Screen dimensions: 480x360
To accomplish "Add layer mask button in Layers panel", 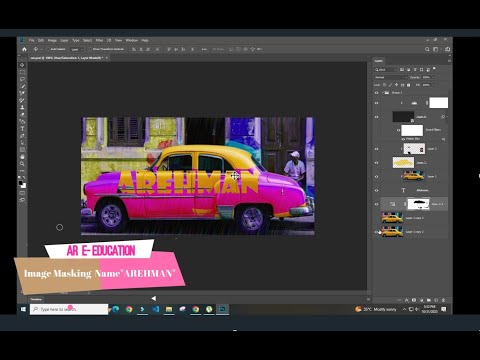I will (414, 300).
